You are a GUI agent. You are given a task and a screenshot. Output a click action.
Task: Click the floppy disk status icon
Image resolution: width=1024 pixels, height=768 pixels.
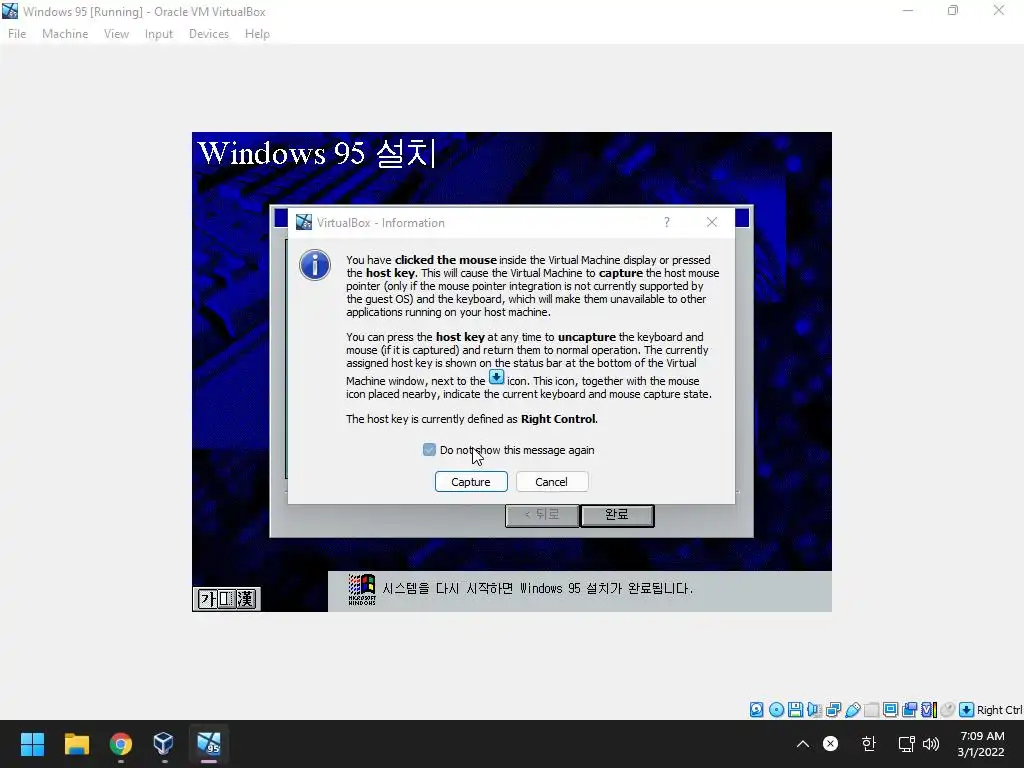pos(795,710)
